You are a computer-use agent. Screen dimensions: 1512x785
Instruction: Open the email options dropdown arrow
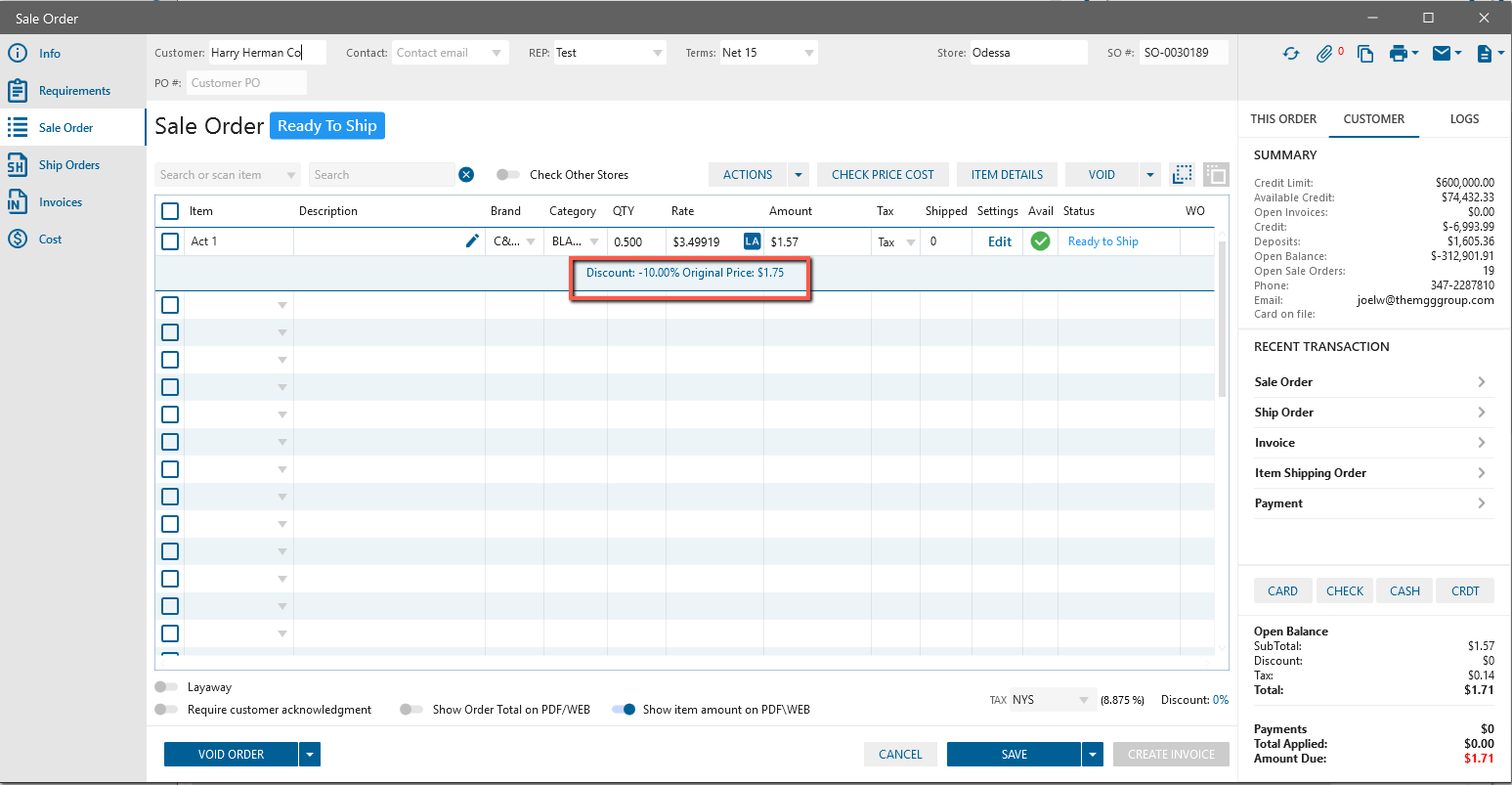1458,54
